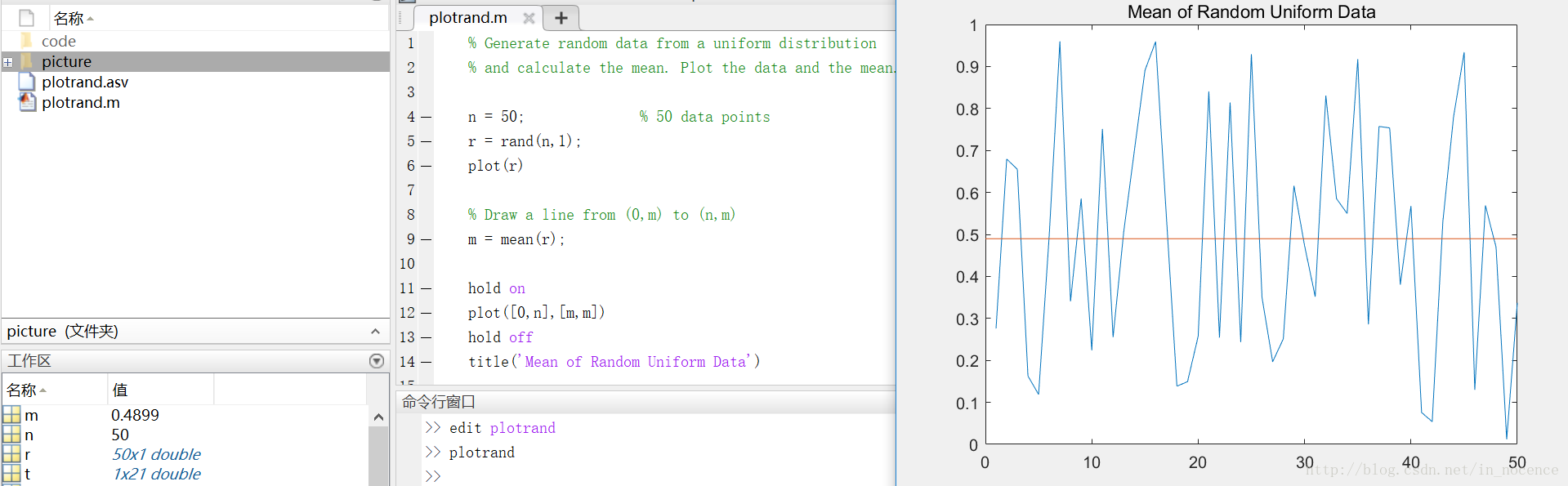
Task: Switch to the plotrand.m tab
Action: click(468, 18)
